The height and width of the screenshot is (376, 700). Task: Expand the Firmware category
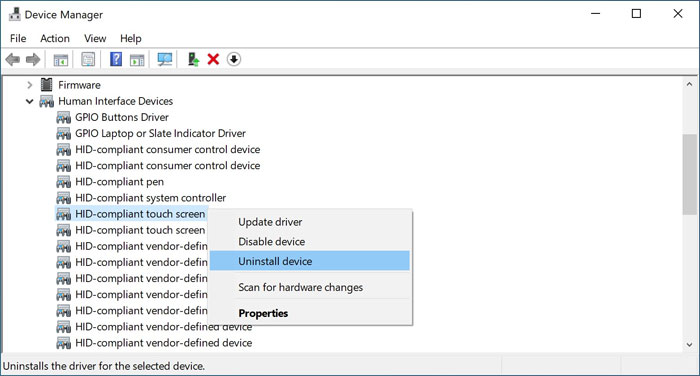point(29,85)
